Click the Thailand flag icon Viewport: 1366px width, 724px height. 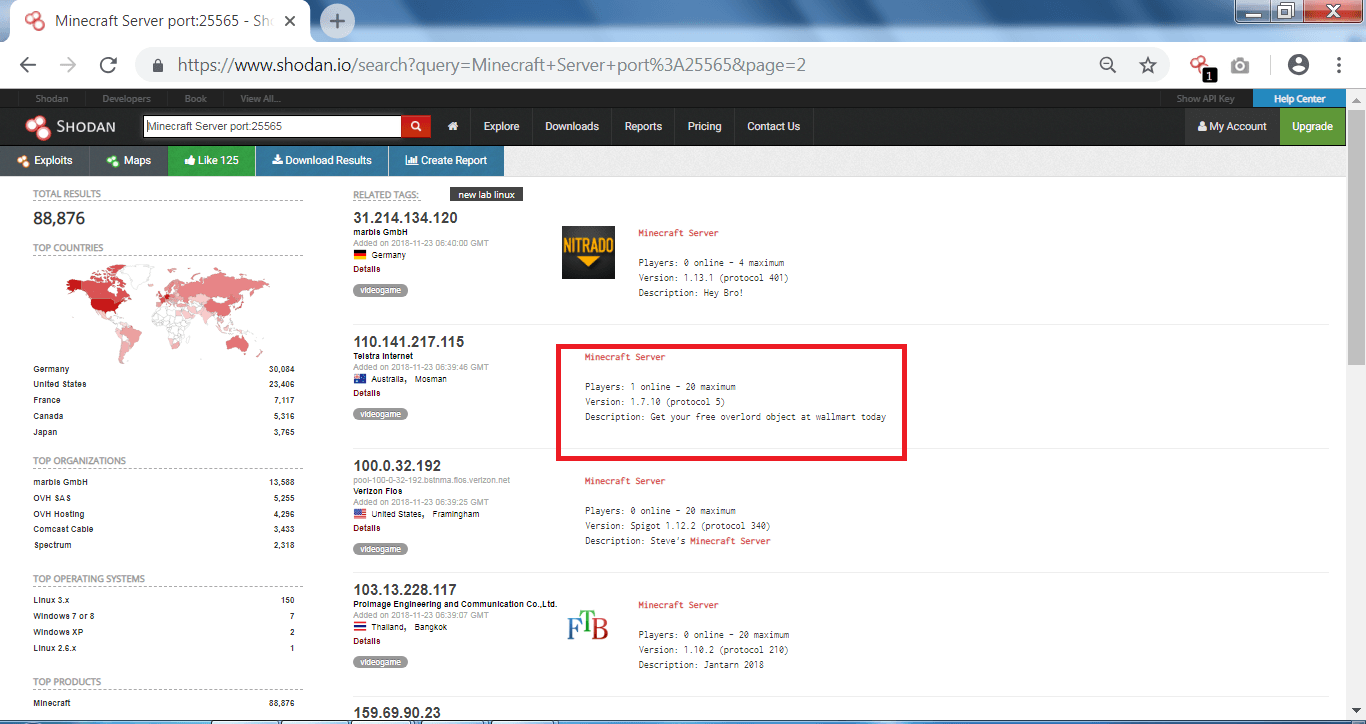click(x=360, y=627)
